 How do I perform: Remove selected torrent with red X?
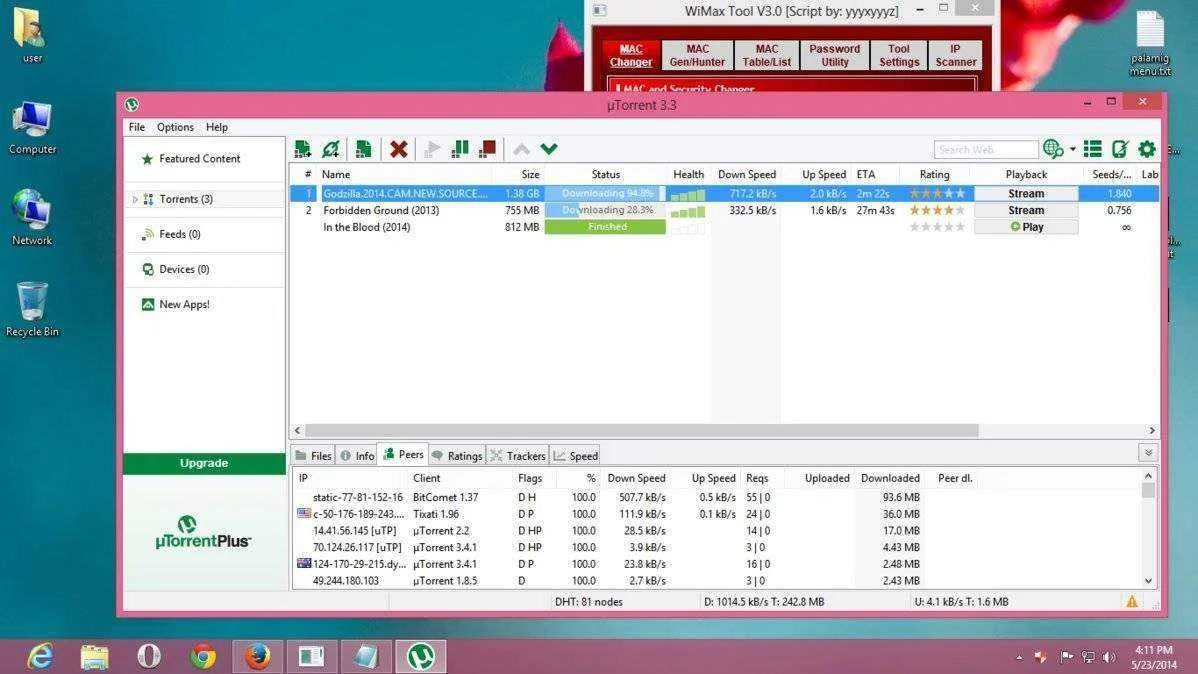point(399,149)
